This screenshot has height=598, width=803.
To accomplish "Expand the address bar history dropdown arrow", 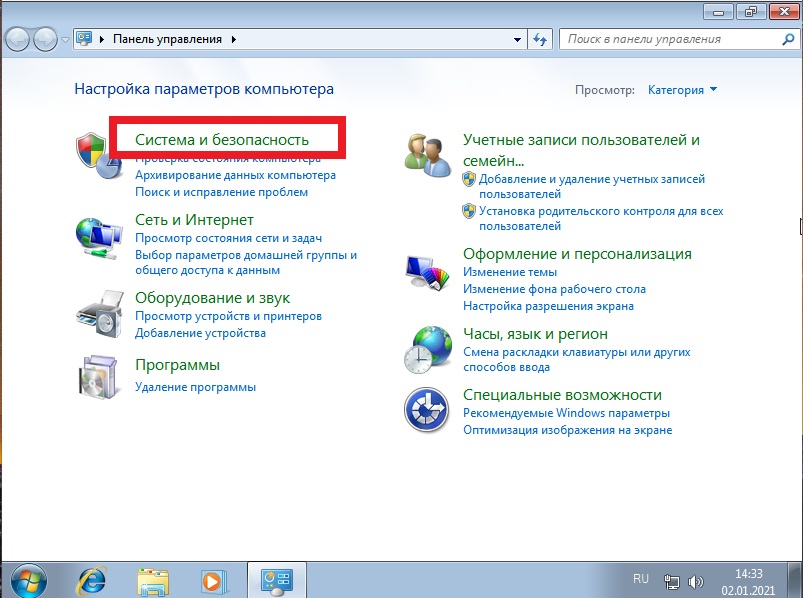I will (517, 39).
